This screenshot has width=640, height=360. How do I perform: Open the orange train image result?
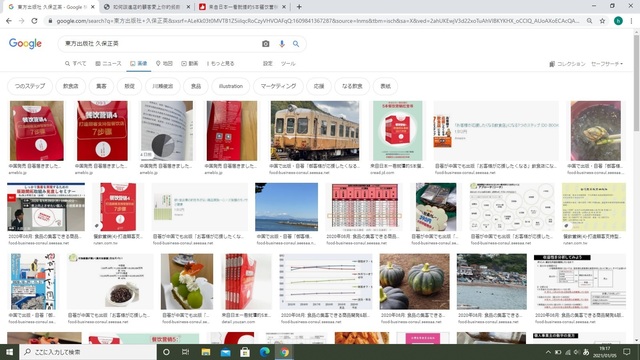coord(315,131)
